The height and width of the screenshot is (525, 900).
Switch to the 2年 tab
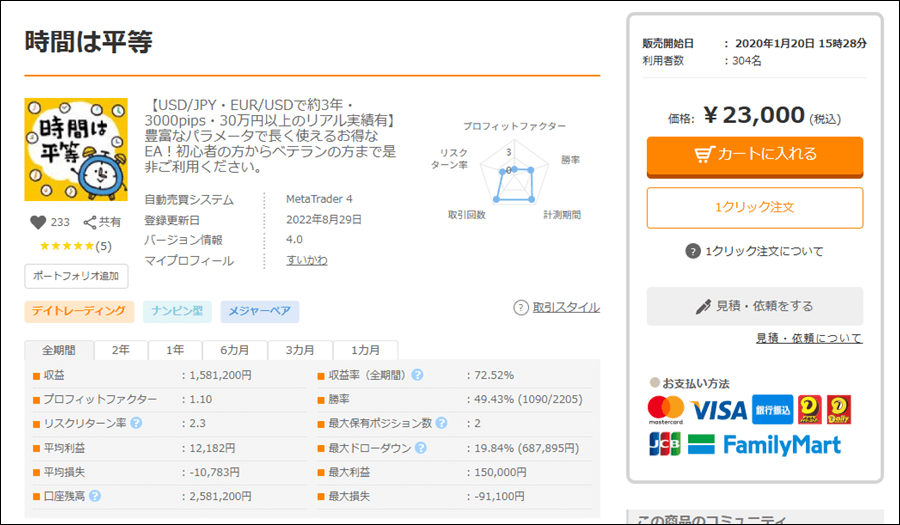(120, 350)
